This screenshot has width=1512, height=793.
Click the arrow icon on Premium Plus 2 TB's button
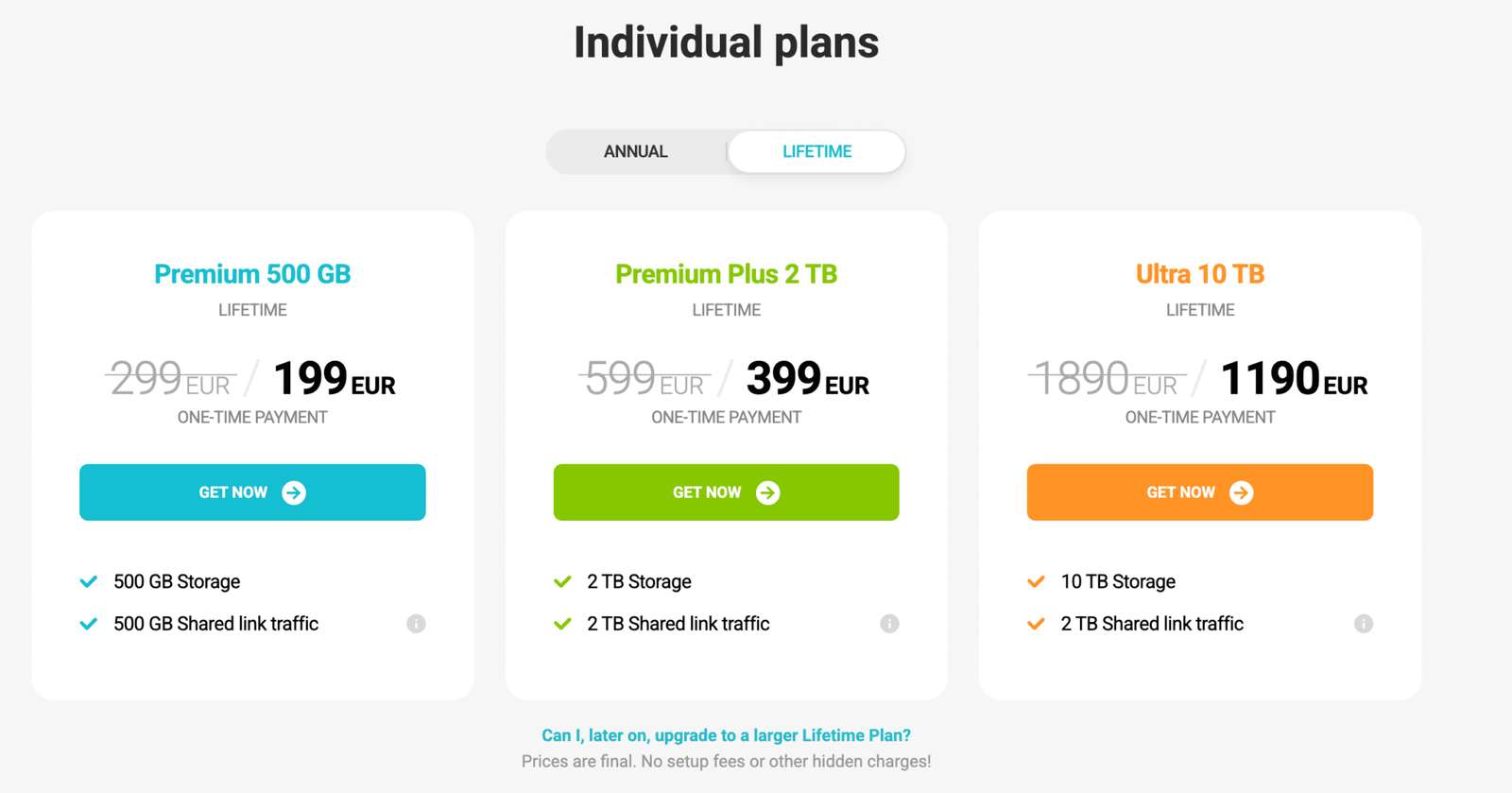coord(769,492)
